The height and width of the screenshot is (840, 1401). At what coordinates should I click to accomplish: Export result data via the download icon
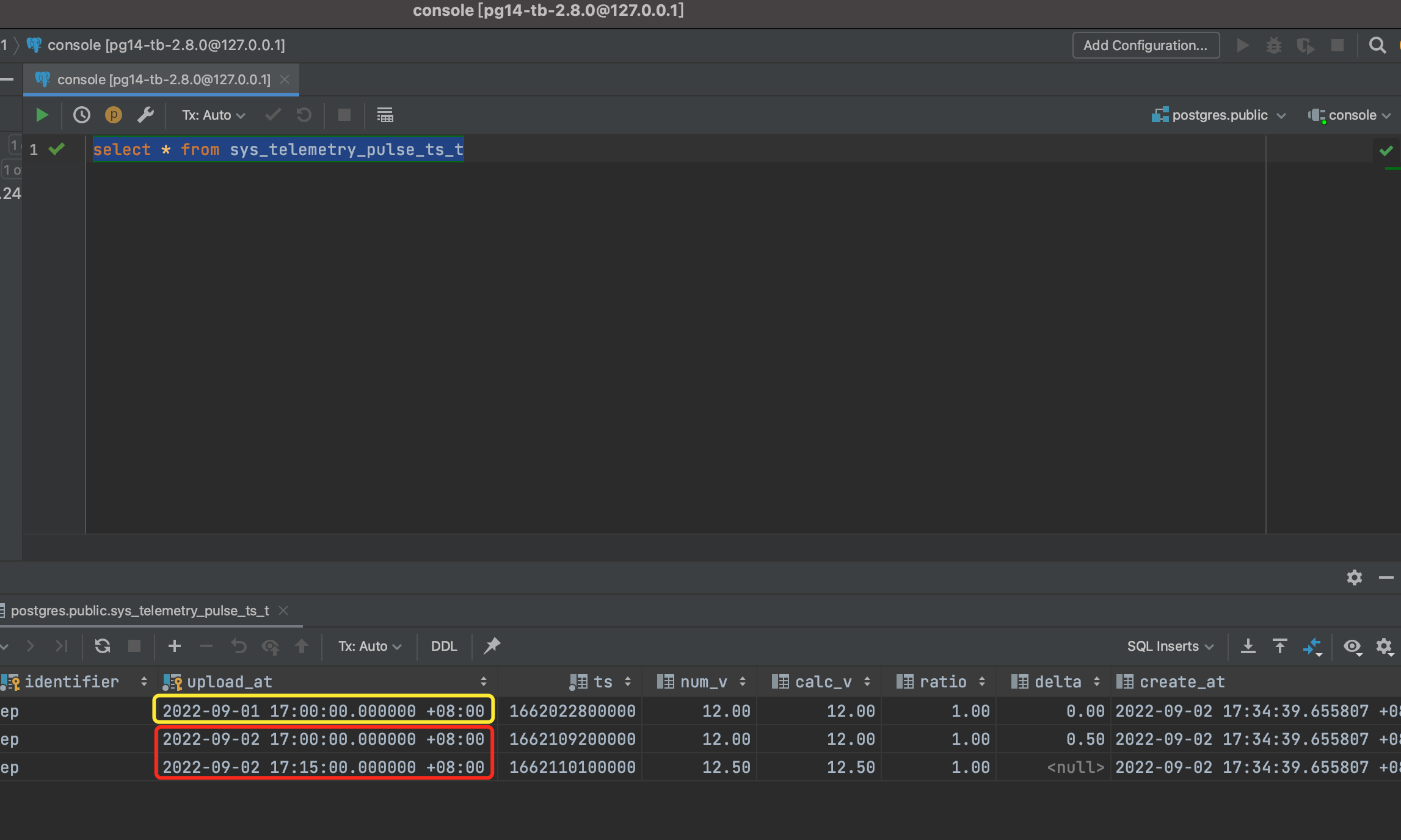[1248, 646]
